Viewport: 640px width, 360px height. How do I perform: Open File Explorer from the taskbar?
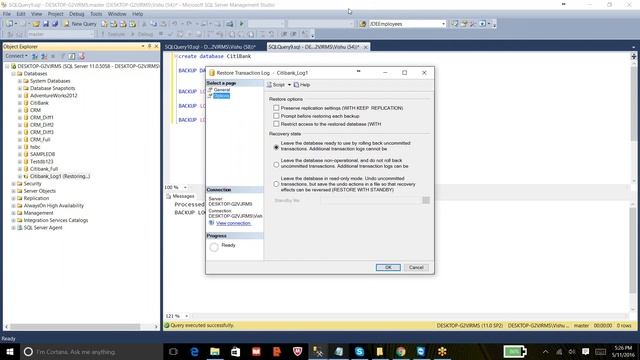215,351
